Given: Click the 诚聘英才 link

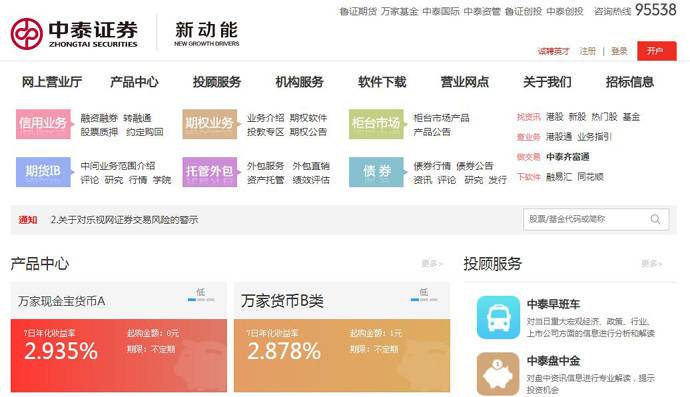Looking at the screenshot, I should [554, 51].
